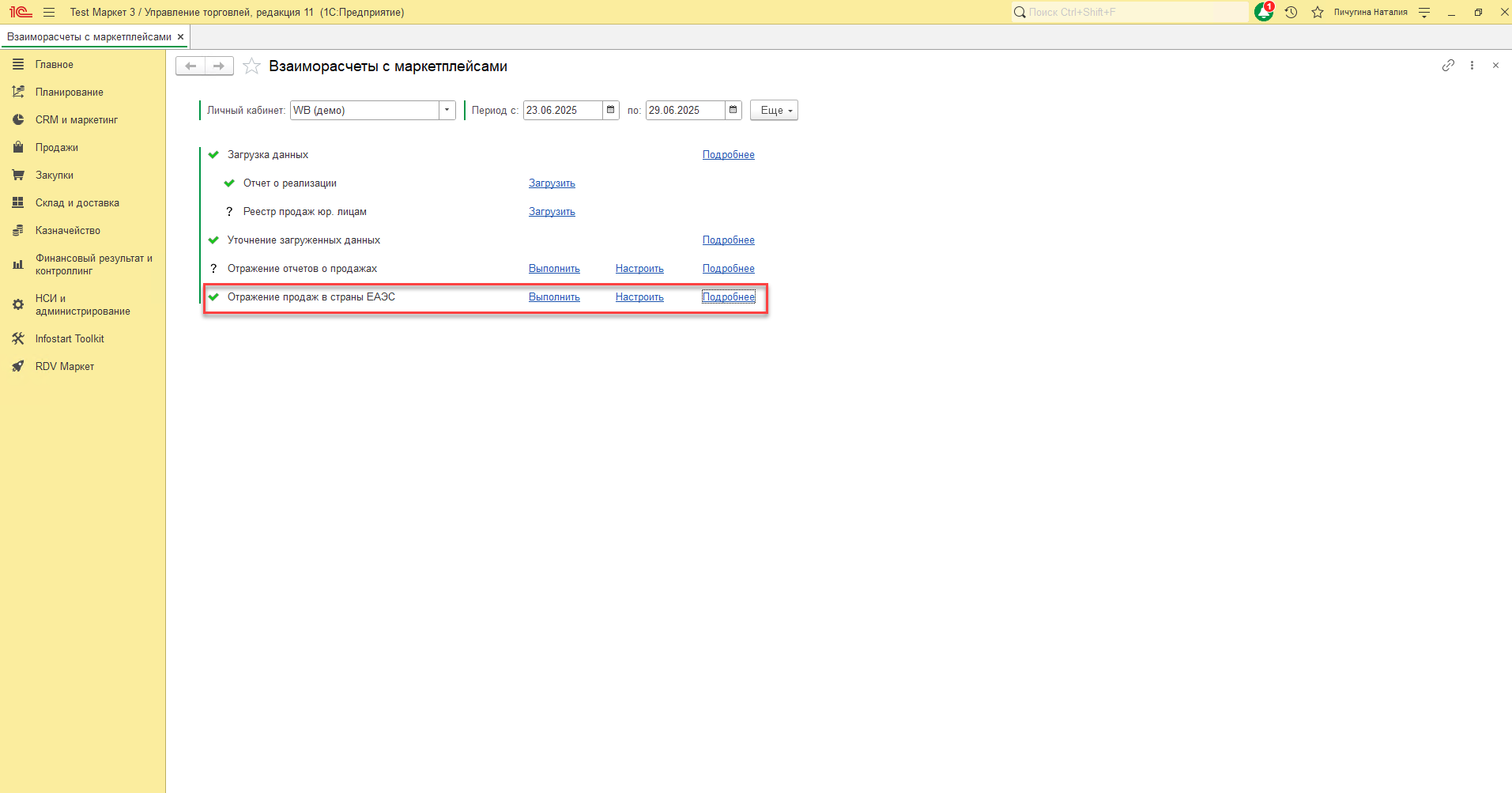The width and height of the screenshot is (1512, 793).
Task: Click the period end date field
Action: pyautogui.click(x=685, y=110)
